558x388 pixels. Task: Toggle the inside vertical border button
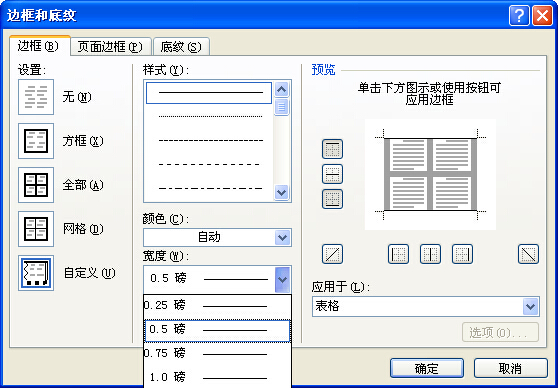click(430, 254)
